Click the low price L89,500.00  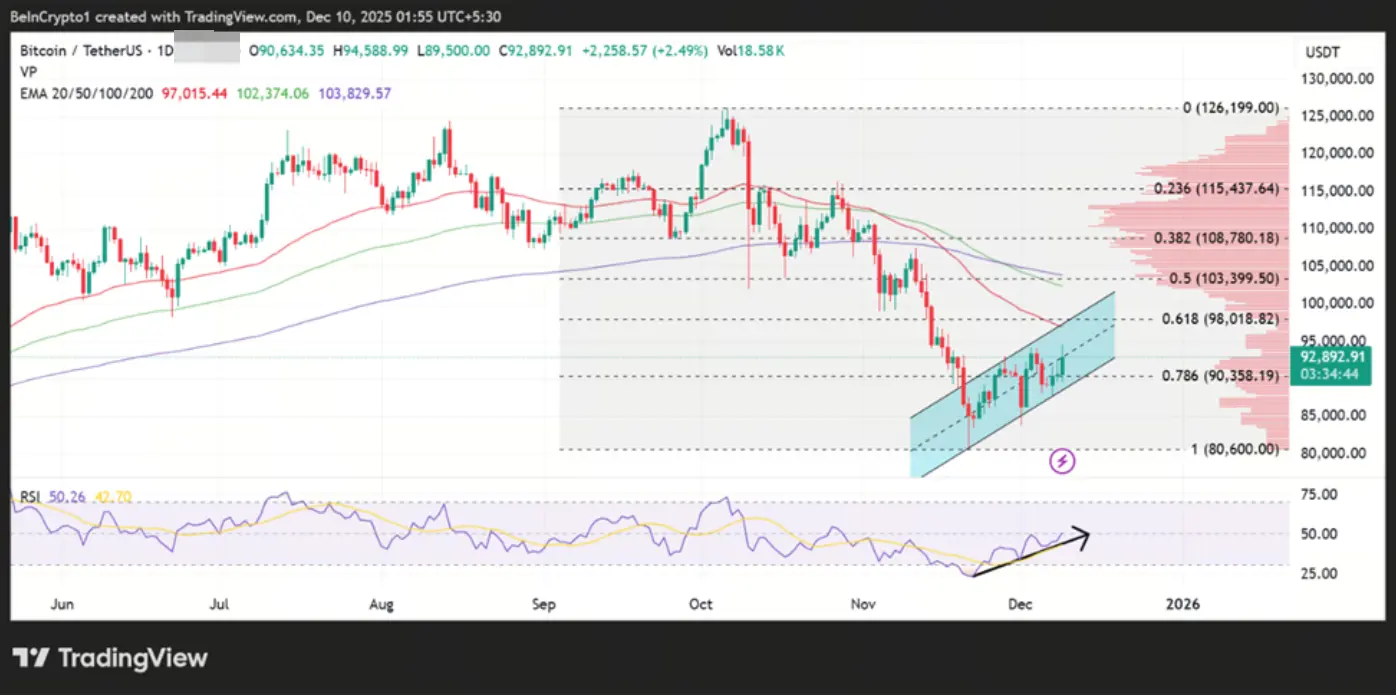pos(453,50)
